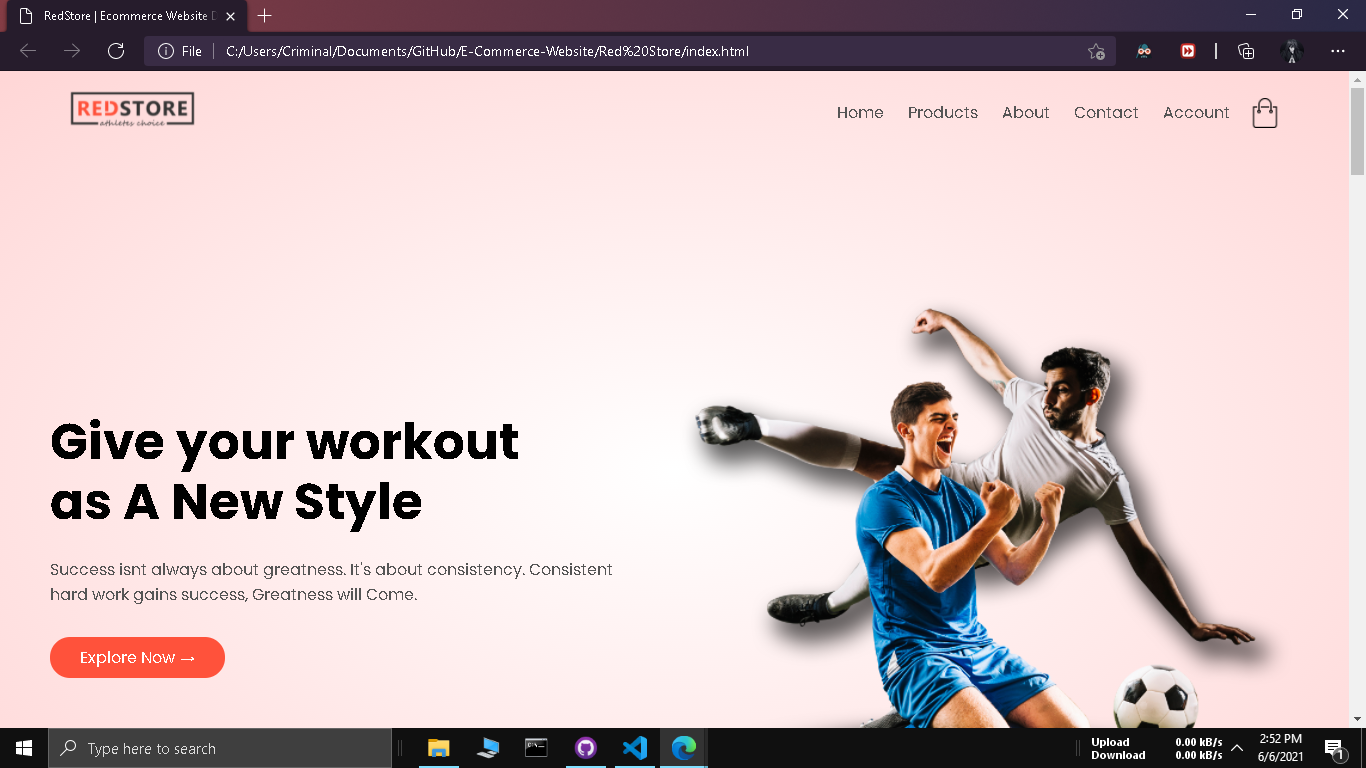Click the red fast-forward extension icon
The height and width of the screenshot is (768, 1366).
pos(1188,51)
